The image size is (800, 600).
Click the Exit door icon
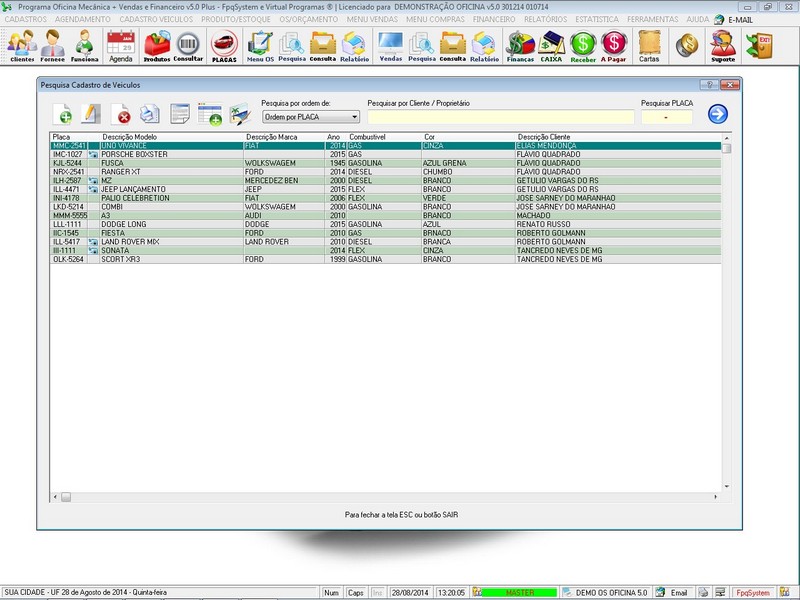click(x=759, y=45)
